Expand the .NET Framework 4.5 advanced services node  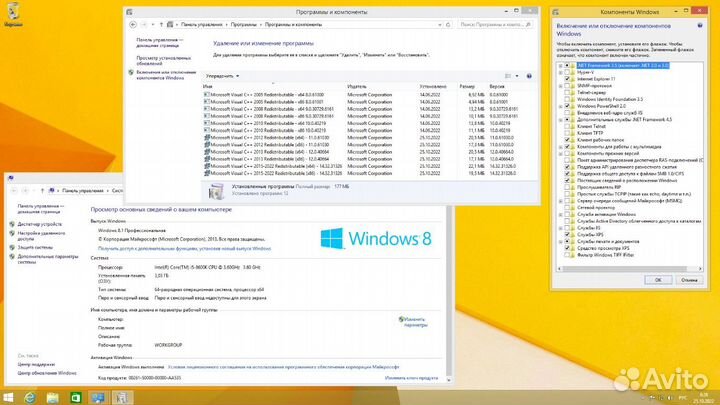coord(561,120)
